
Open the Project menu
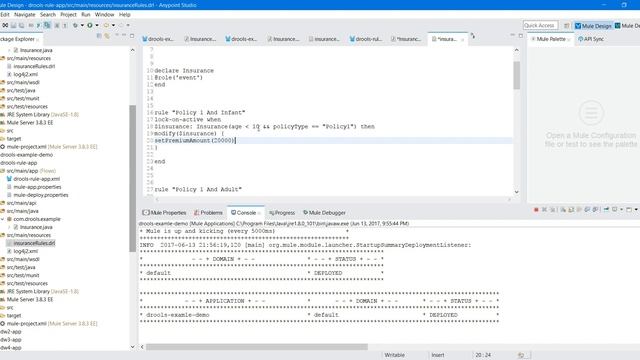(x=68, y=14)
